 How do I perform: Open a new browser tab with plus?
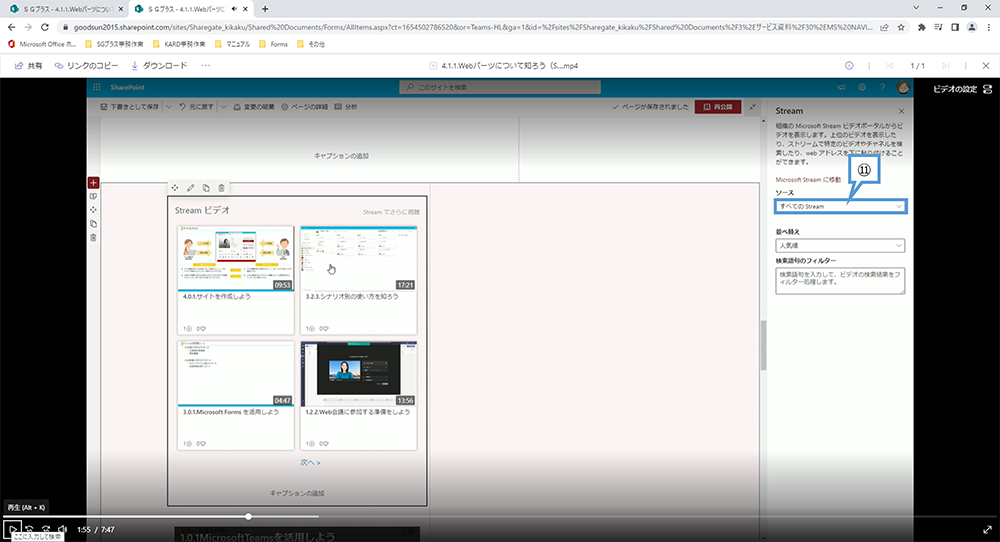click(x=265, y=9)
